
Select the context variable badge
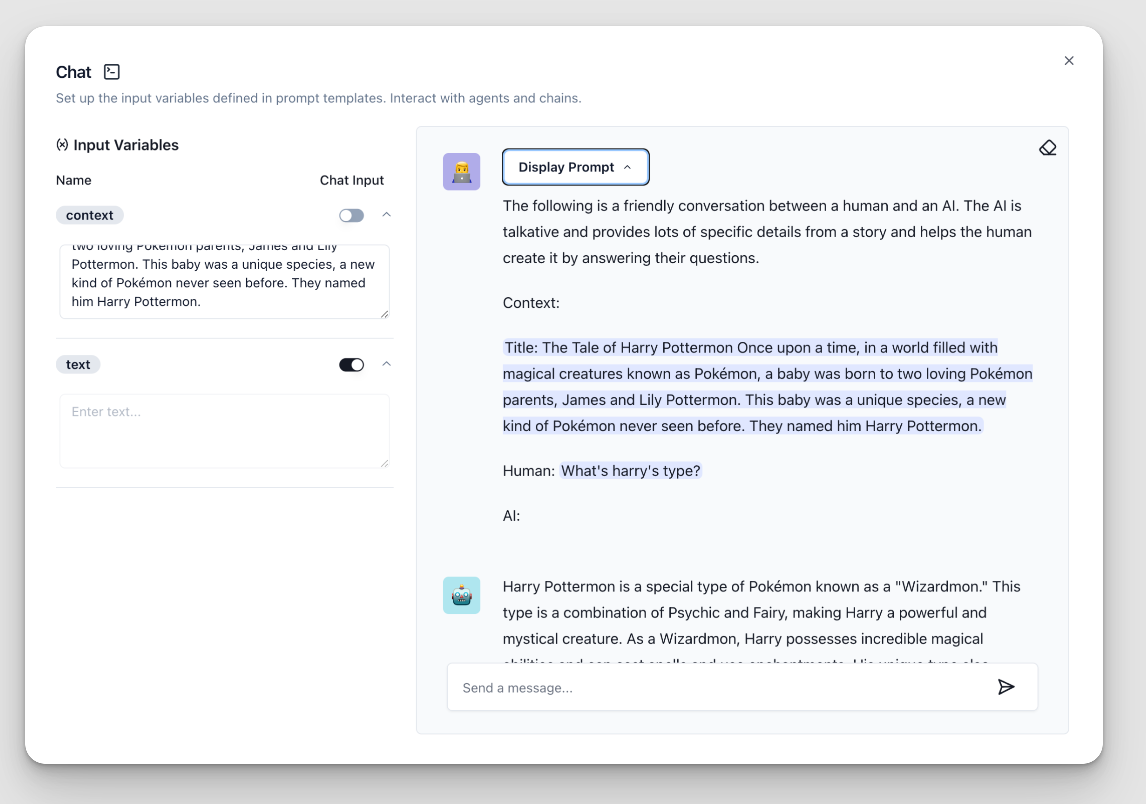tap(89, 215)
